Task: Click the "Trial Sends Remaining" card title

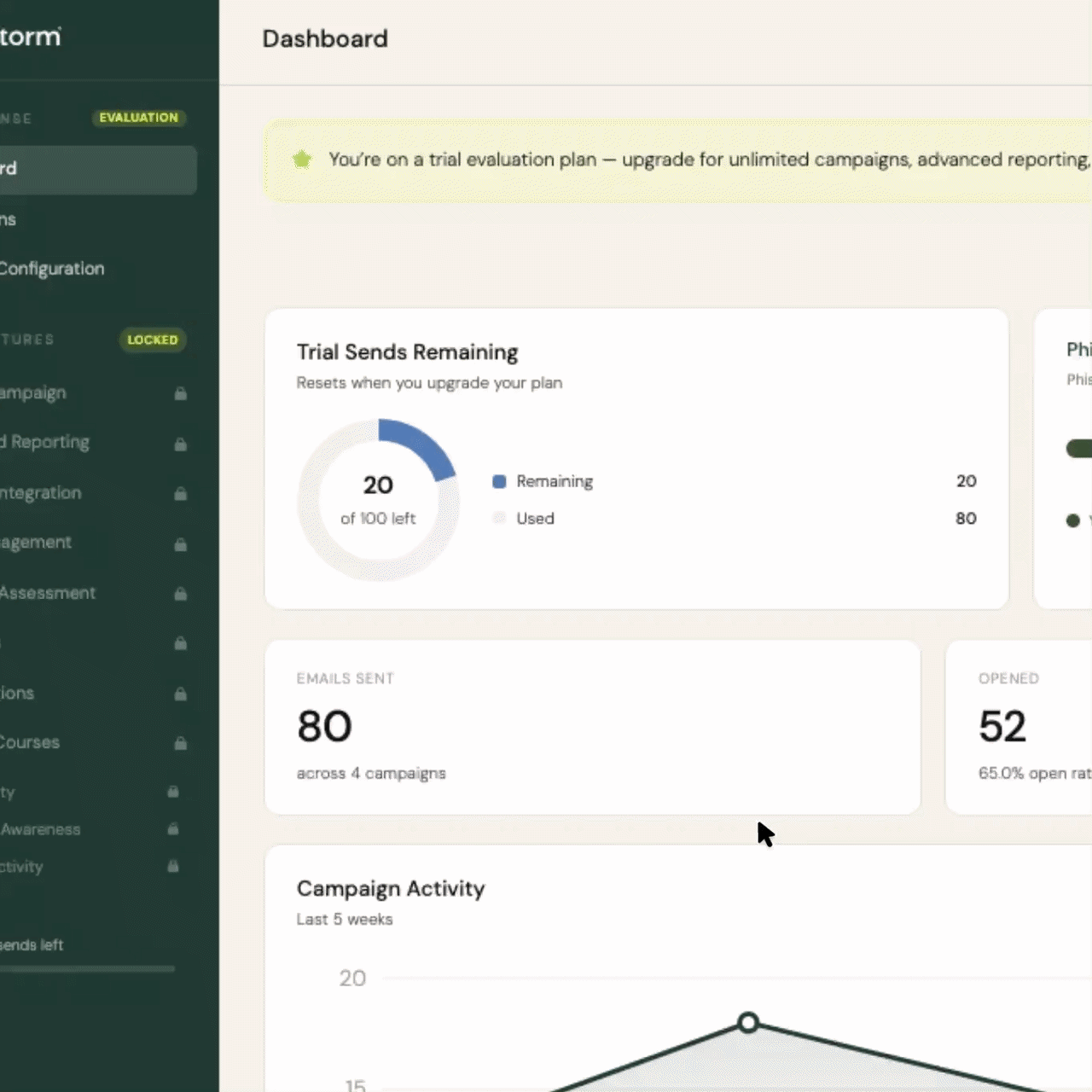Action: tap(408, 352)
